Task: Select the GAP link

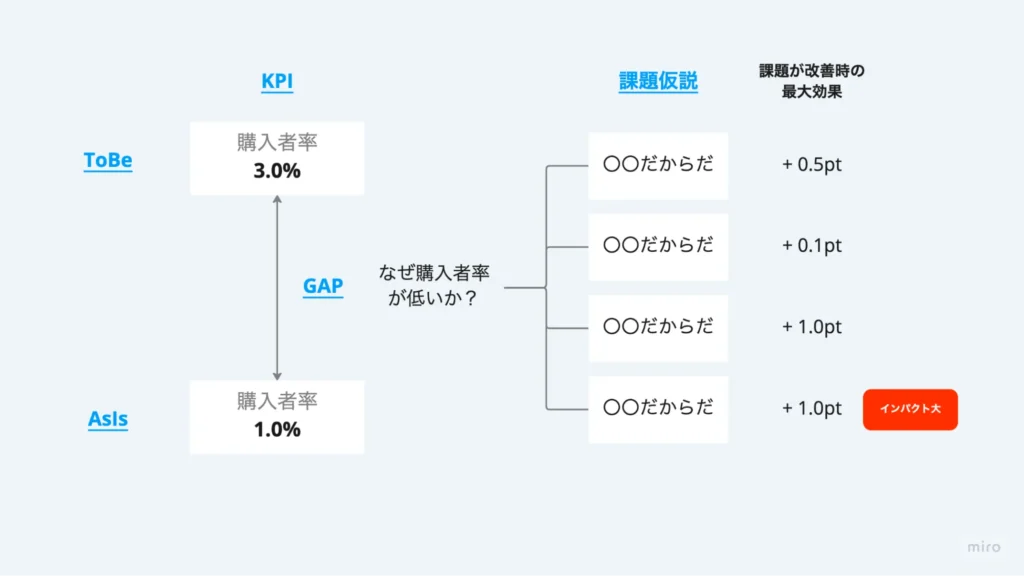Action: tap(323, 286)
